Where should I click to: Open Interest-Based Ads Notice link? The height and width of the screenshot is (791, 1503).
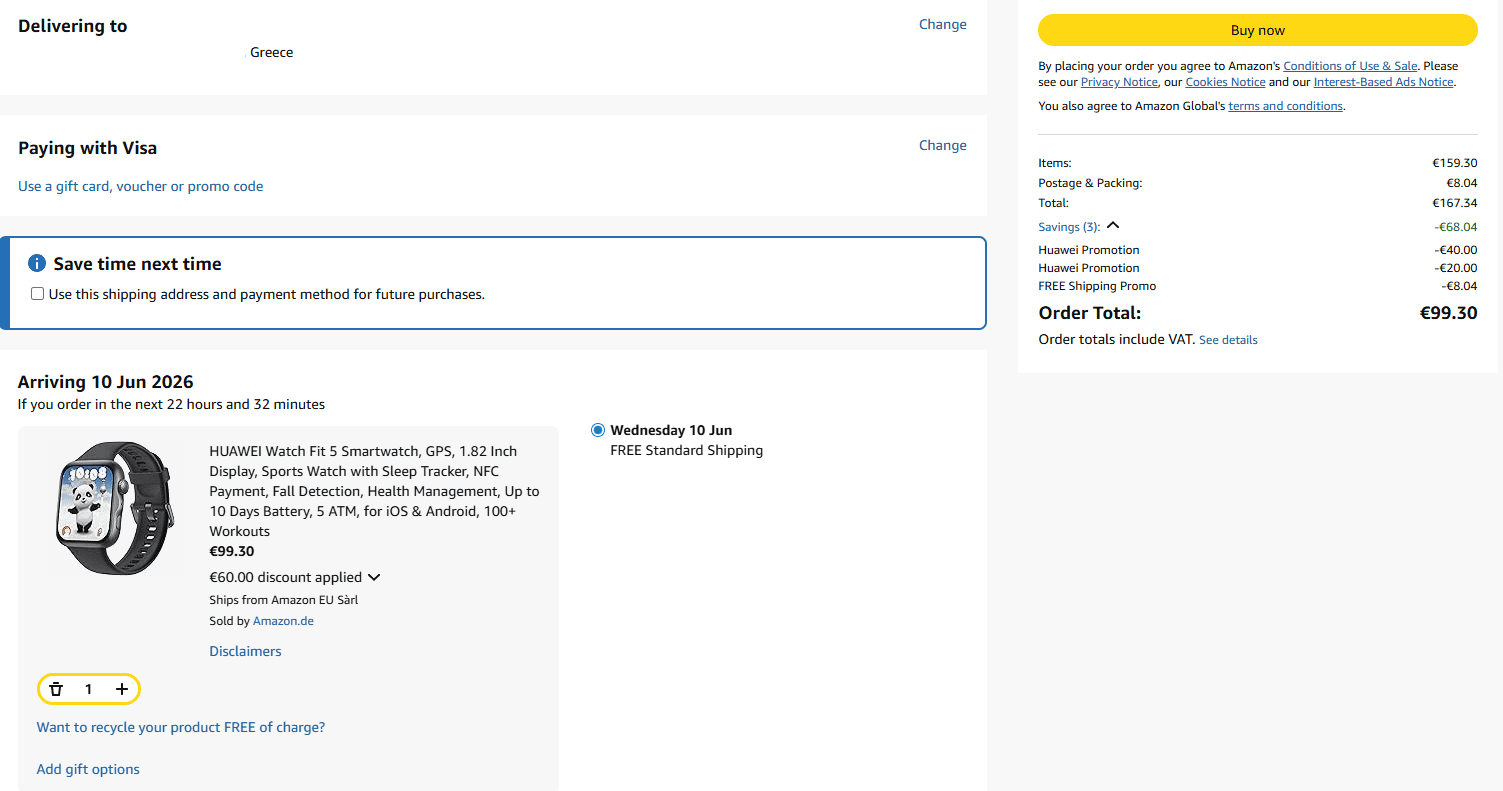coord(1384,82)
